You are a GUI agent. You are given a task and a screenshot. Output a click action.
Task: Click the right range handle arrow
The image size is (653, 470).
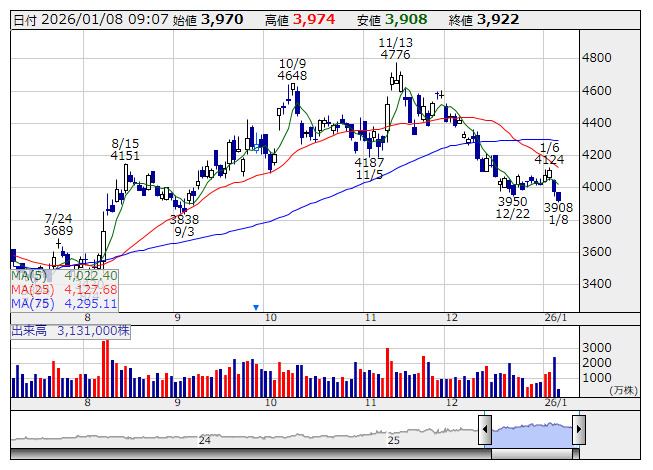[579, 429]
